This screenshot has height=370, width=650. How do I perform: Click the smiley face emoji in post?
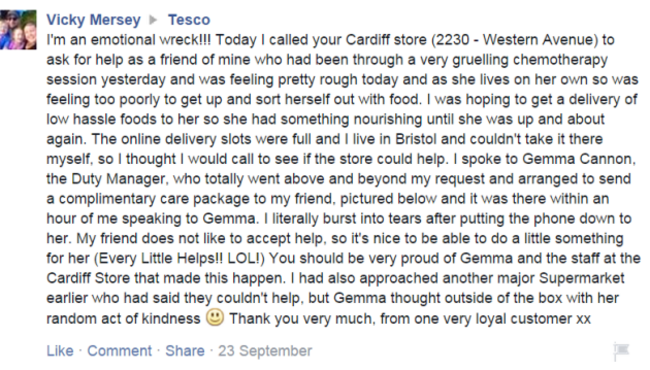[x=215, y=317]
